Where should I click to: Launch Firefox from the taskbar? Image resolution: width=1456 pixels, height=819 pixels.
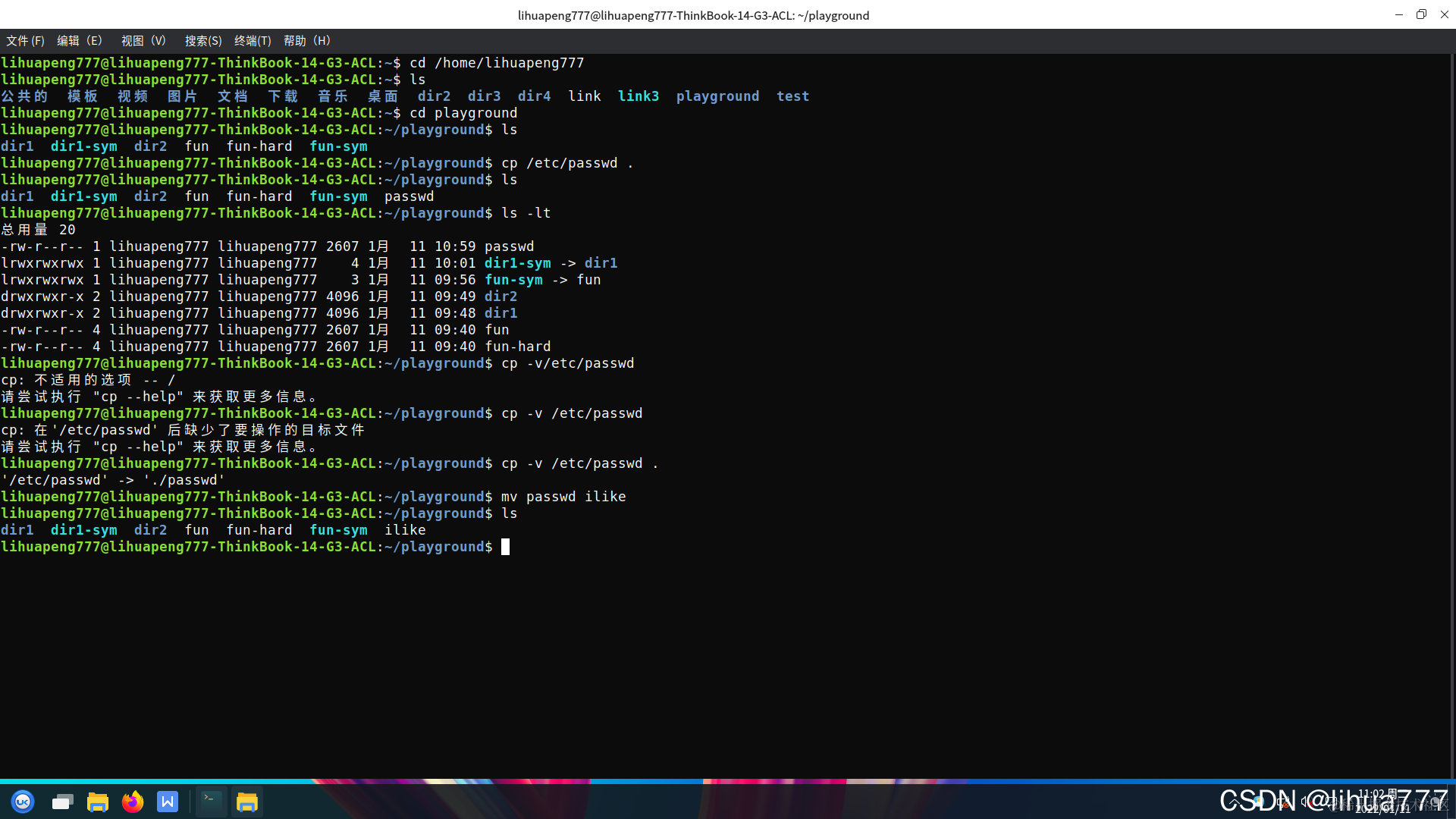[x=133, y=802]
